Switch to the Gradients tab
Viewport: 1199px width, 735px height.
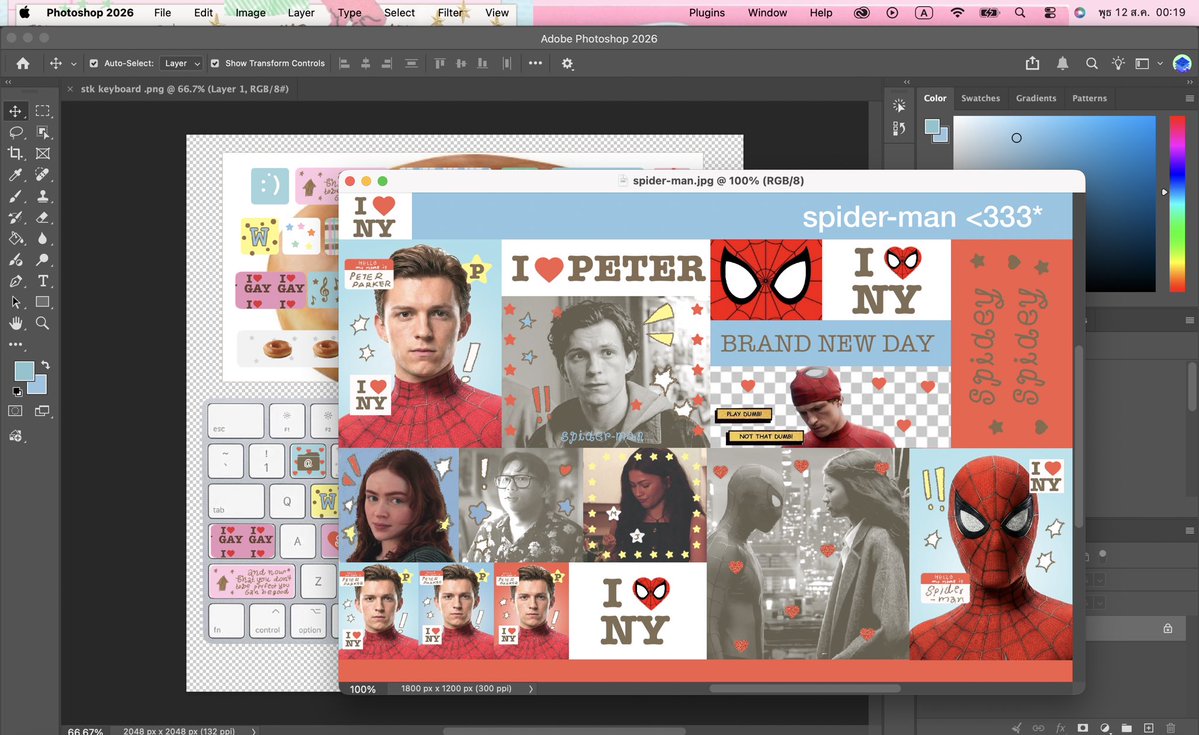click(x=1035, y=98)
